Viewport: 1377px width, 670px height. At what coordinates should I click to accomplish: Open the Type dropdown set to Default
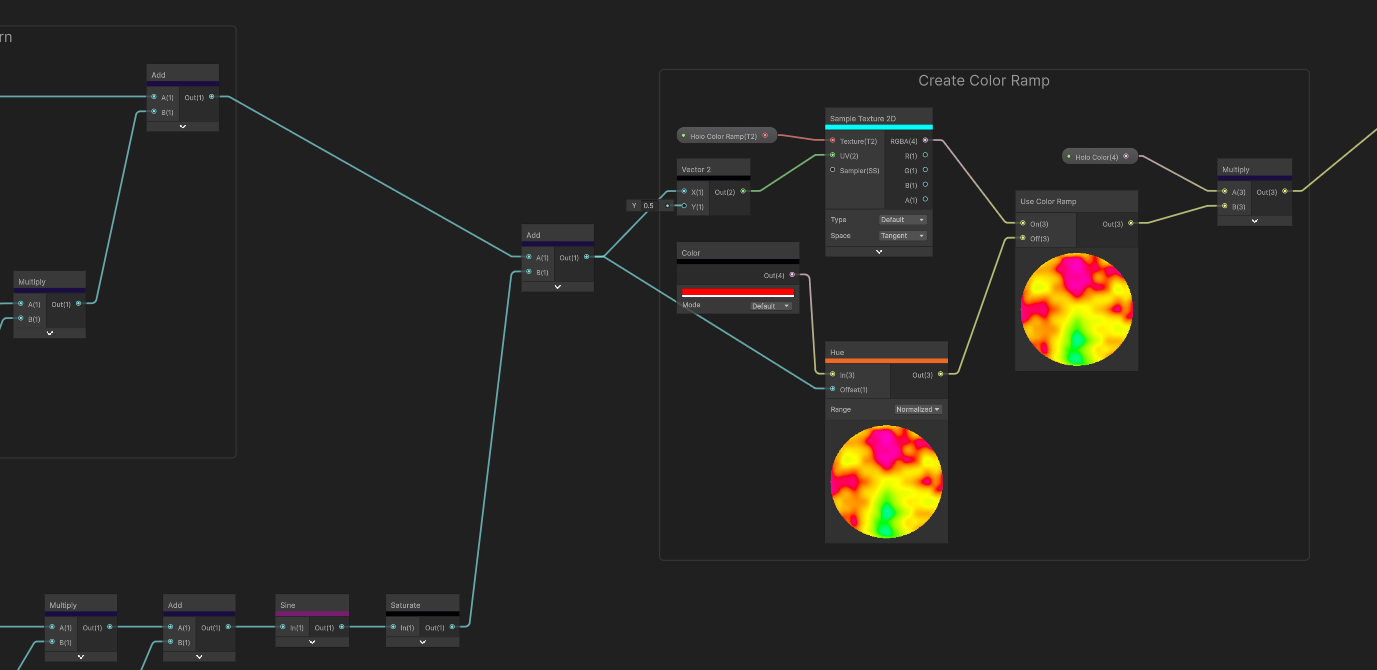click(903, 219)
